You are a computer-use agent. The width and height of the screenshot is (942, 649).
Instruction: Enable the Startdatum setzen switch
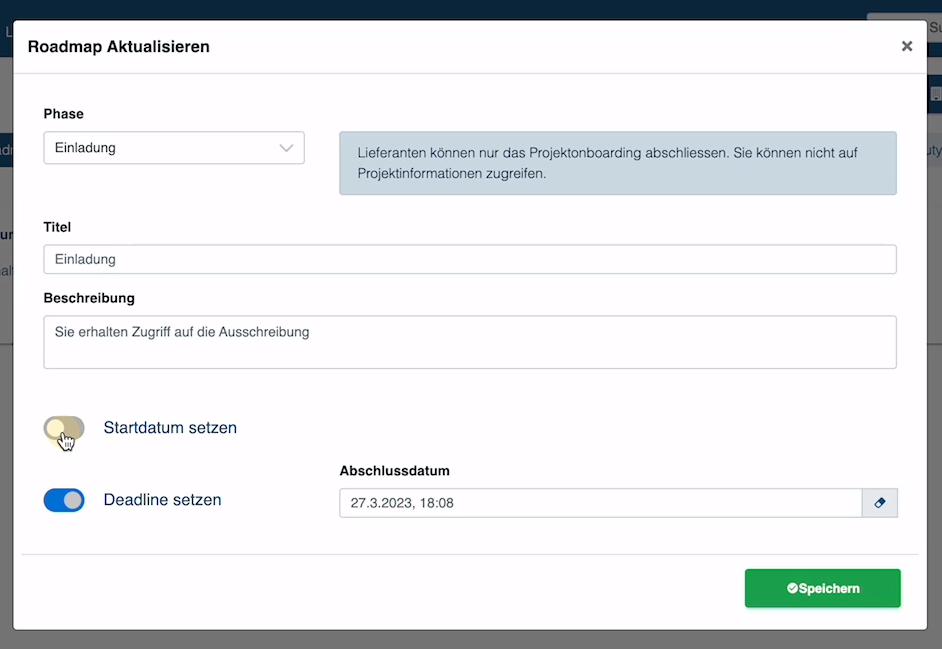pos(64,428)
